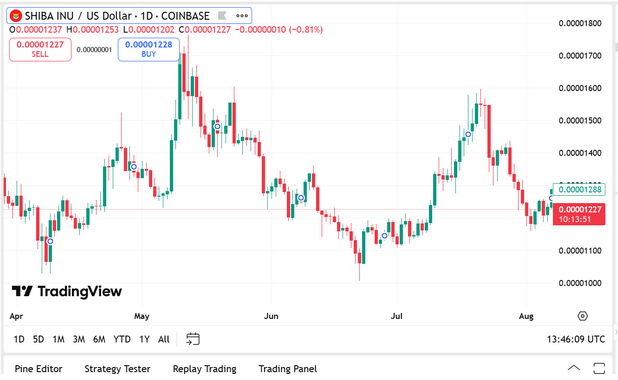
Task: Open the three-dots more options menu
Action: click(242, 16)
